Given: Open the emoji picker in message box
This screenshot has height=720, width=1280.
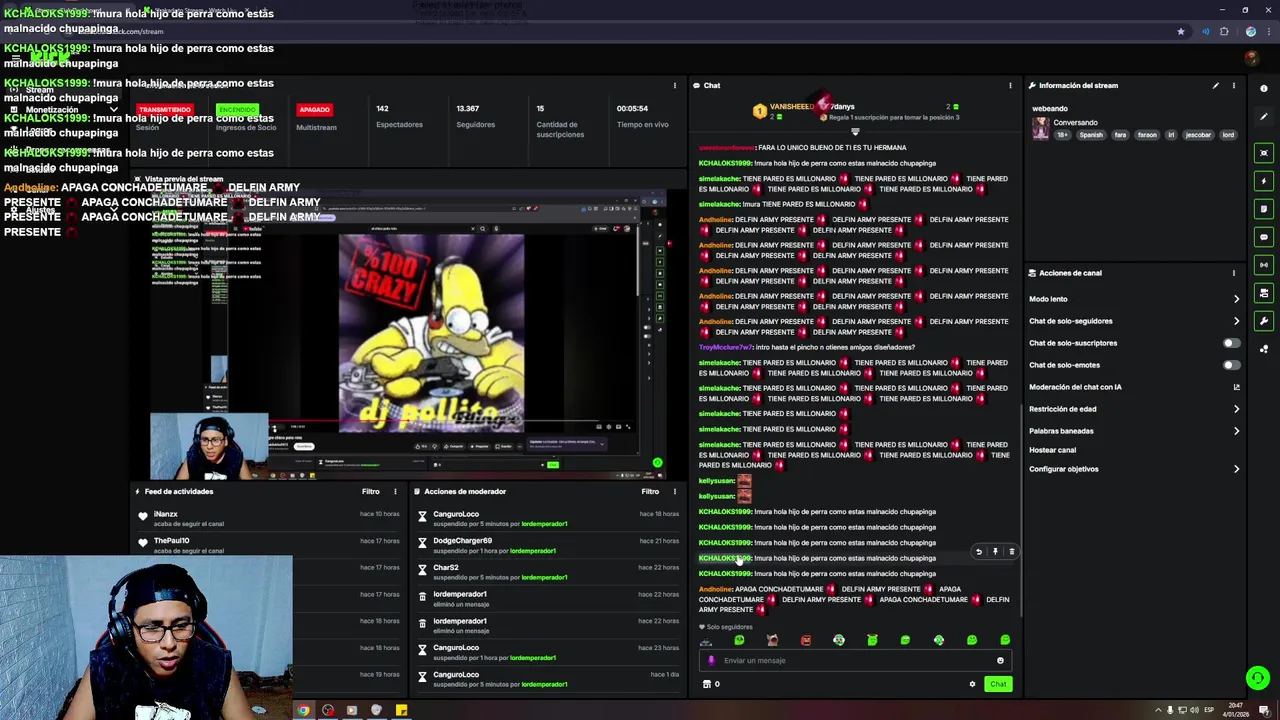Looking at the screenshot, I should pyautogui.click(x=1000, y=660).
